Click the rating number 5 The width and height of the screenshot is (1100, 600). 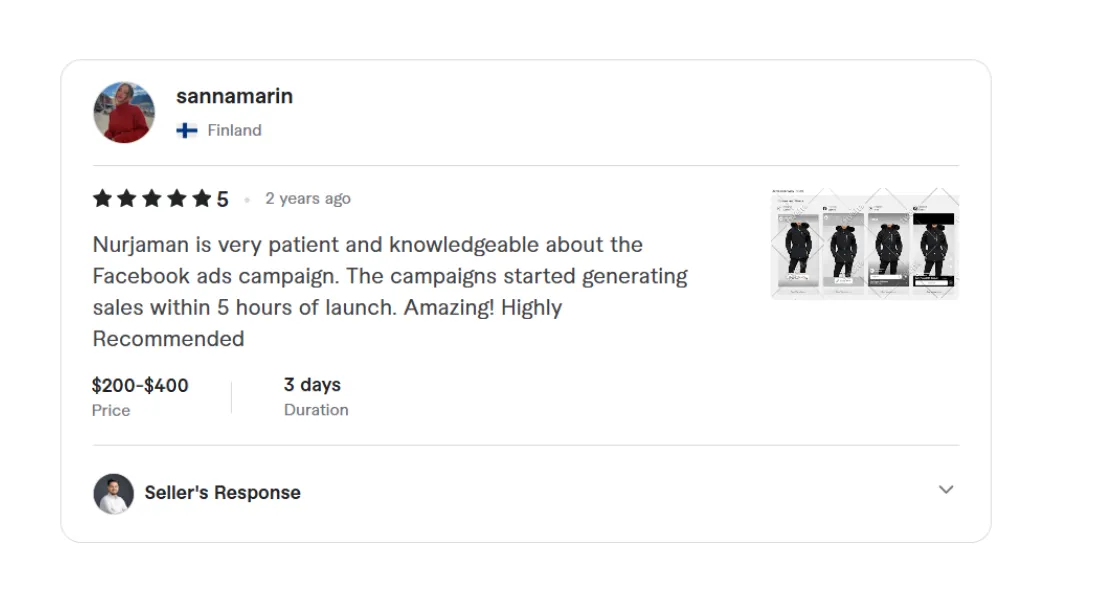tap(222, 199)
